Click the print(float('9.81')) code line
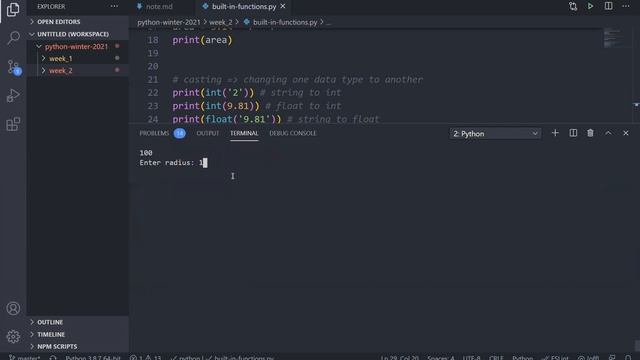 [x=227, y=119]
